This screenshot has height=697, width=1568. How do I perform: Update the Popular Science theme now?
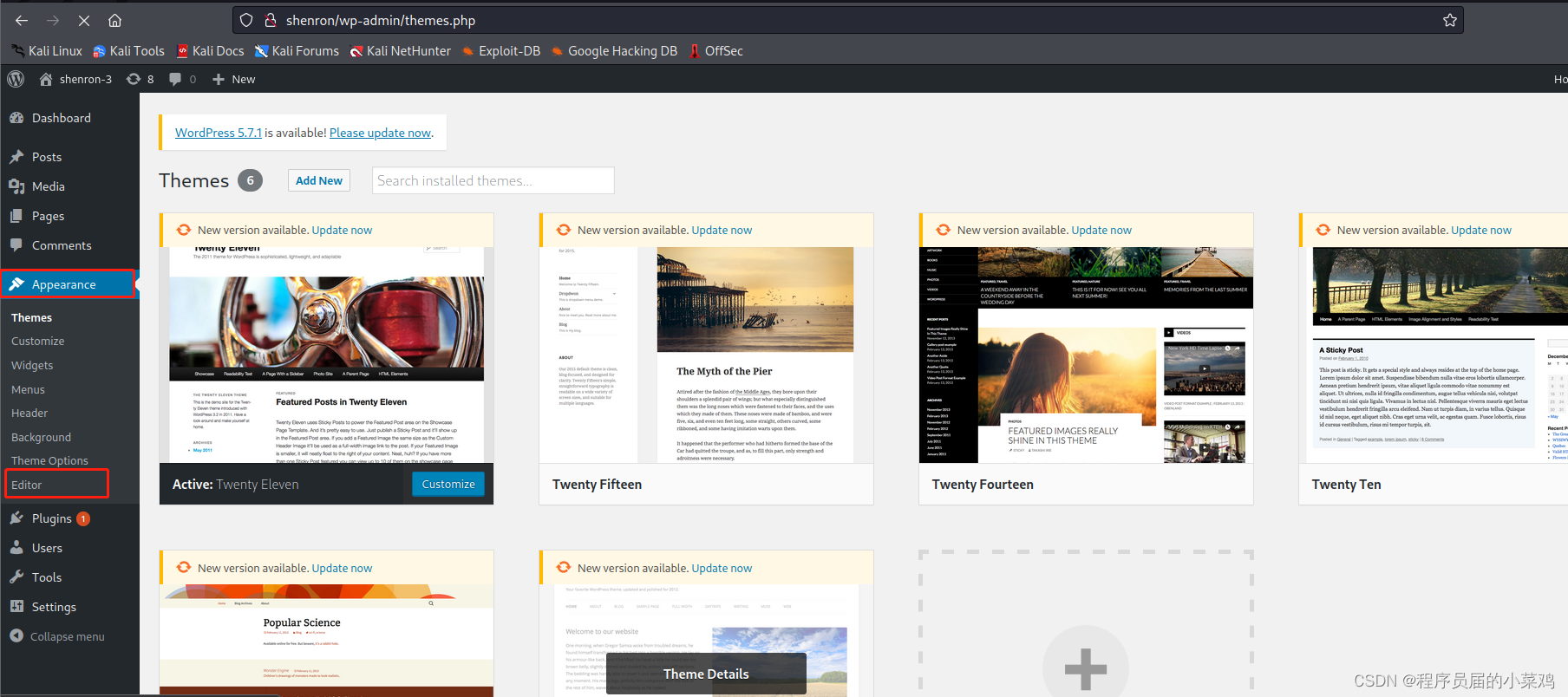[342, 568]
